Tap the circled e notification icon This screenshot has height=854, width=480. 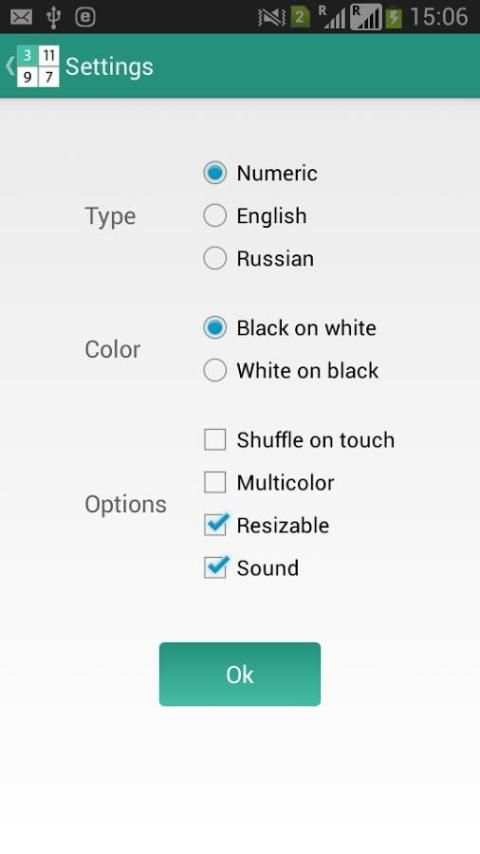tap(85, 17)
